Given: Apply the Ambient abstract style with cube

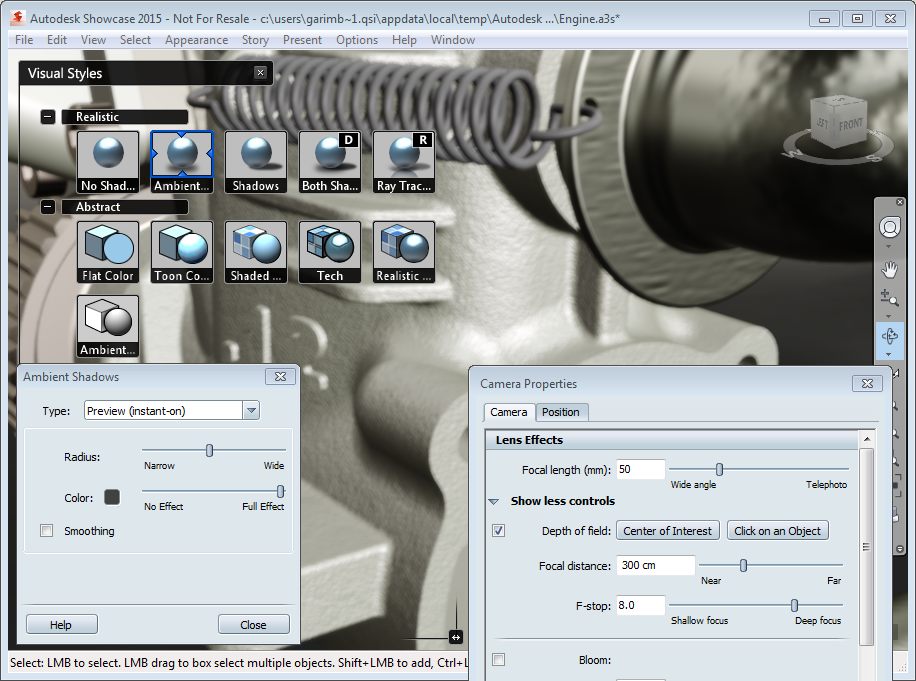Looking at the screenshot, I should [108, 326].
